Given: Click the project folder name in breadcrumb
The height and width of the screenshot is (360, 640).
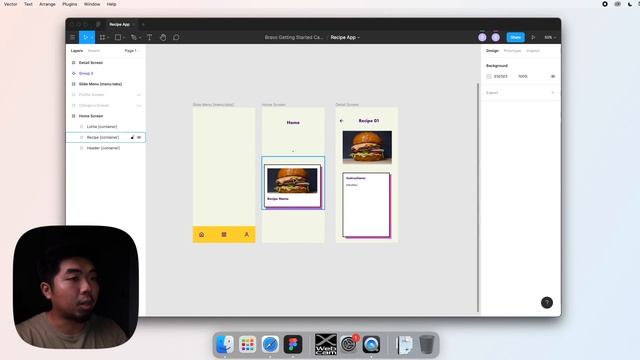Looking at the screenshot, I should click(x=293, y=37).
